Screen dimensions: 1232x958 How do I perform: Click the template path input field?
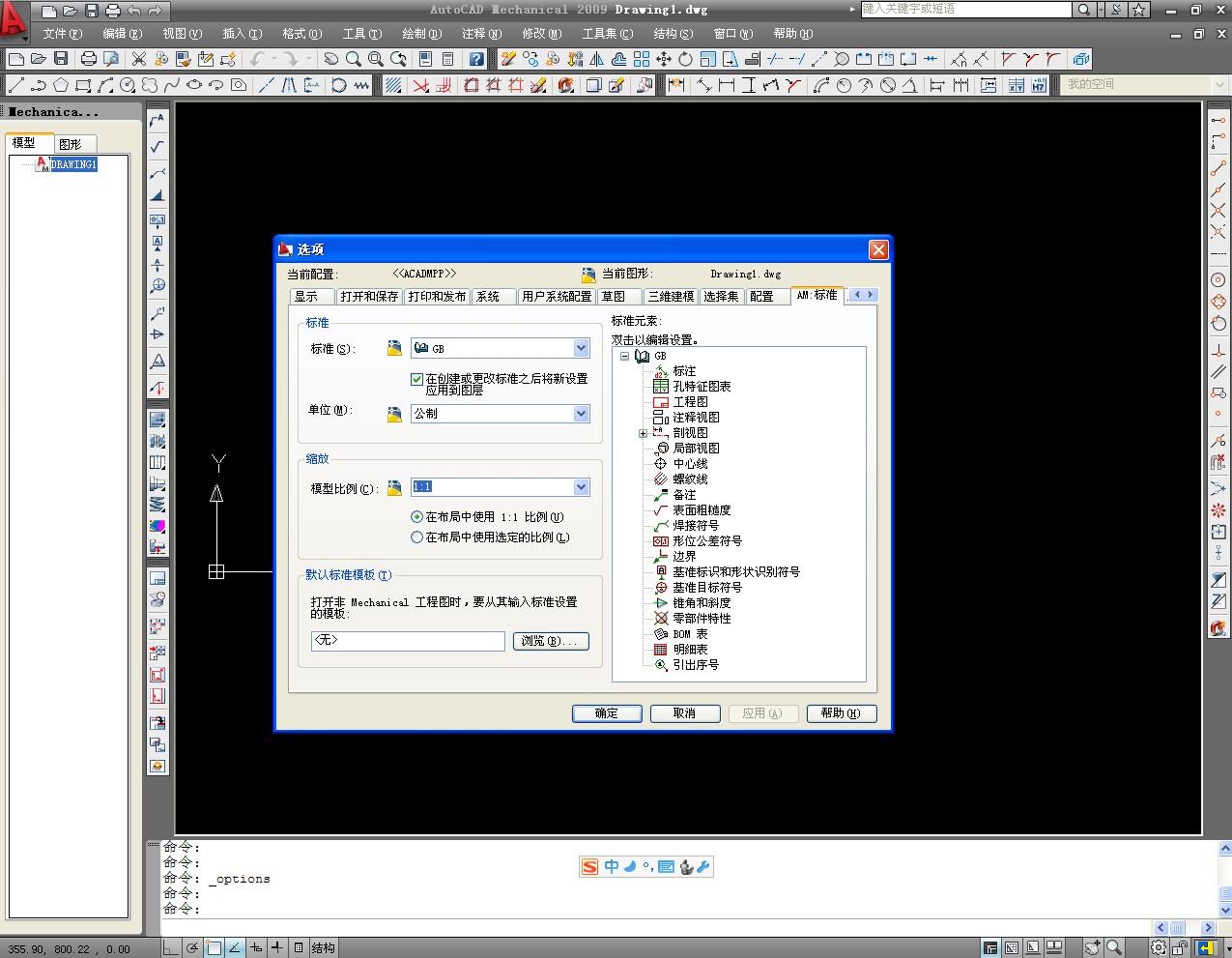click(x=408, y=641)
